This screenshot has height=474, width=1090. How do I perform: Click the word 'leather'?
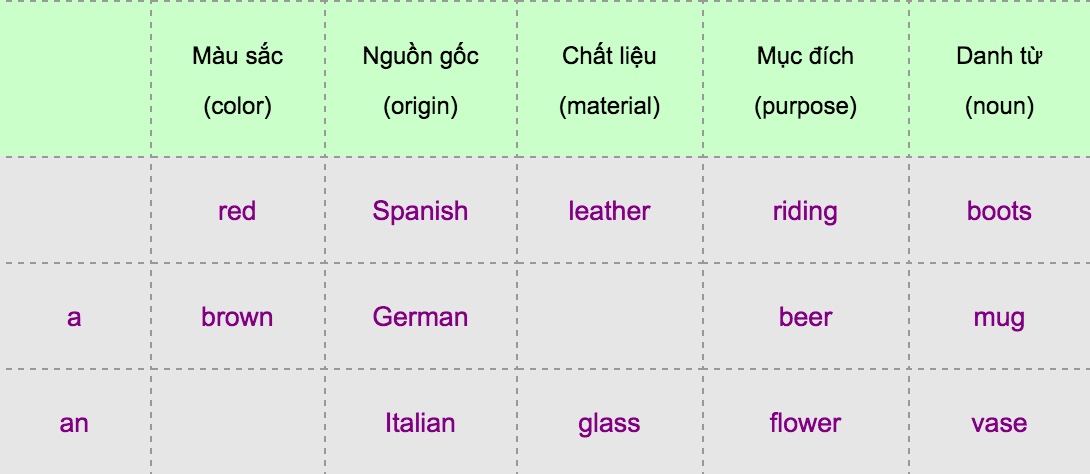[x=609, y=211]
